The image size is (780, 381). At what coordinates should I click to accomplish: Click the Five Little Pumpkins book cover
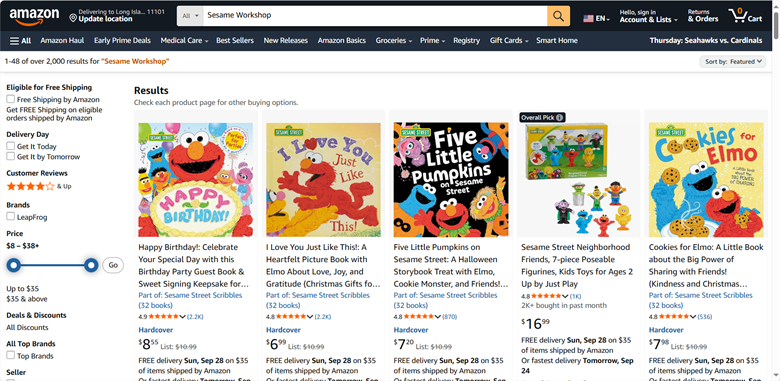coord(451,180)
